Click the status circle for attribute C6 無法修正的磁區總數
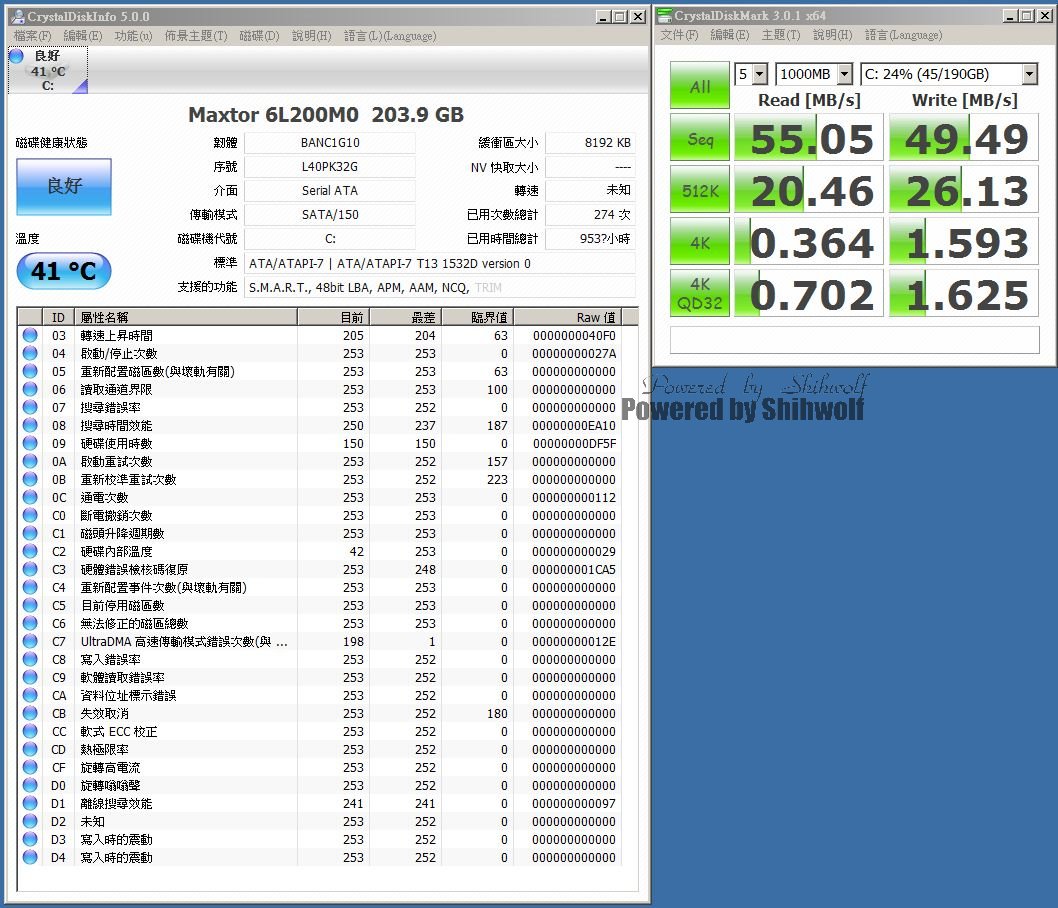Screen dimensions: 1058x908 pos(30,623)
